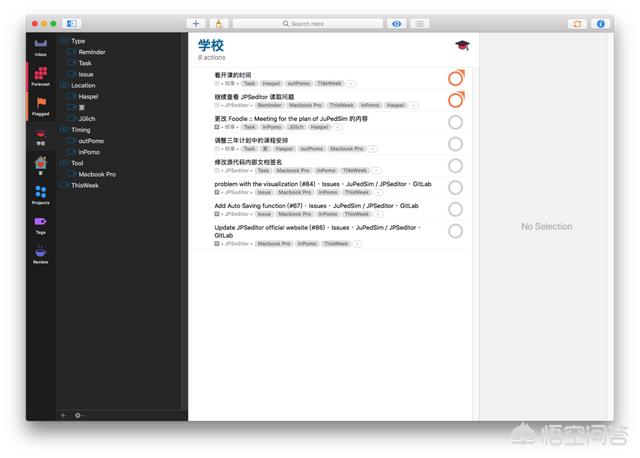Select the Haspel tag in sidebar
The height and width of the screenshot is (458, 640).
point(88,96)
